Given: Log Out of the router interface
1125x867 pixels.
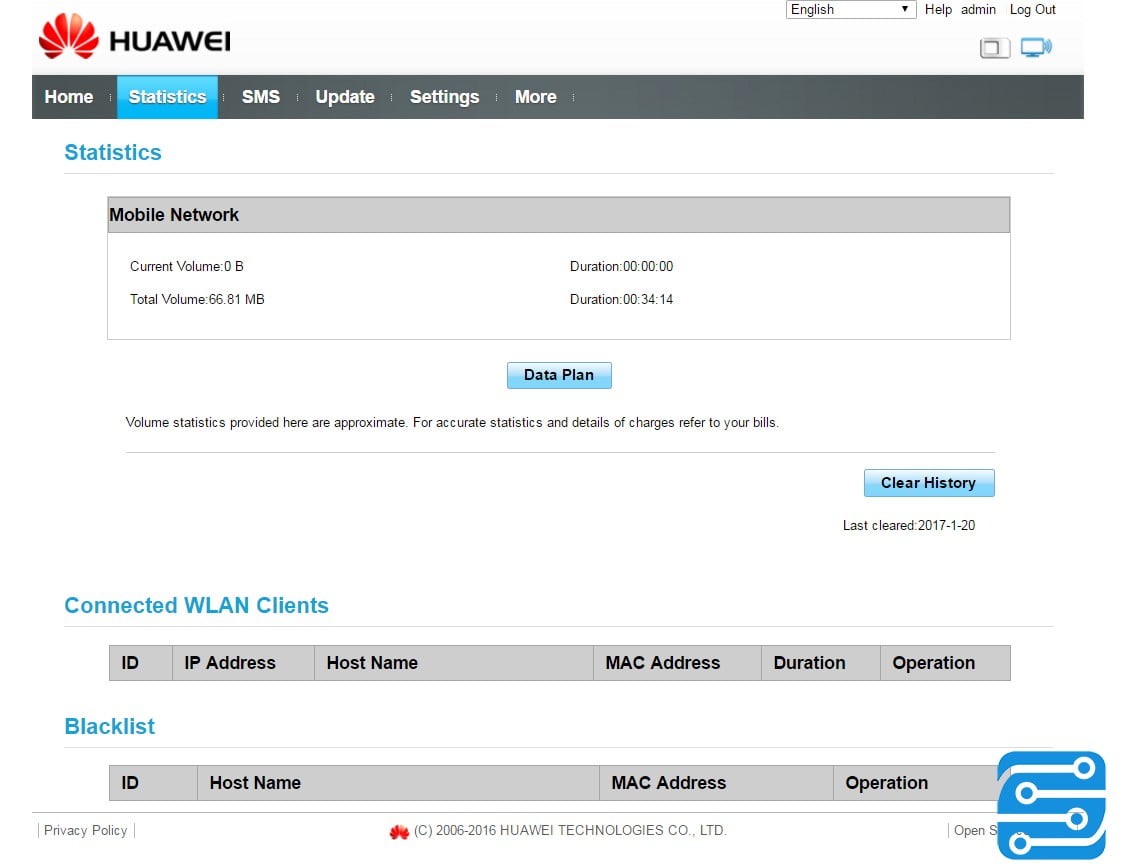Looking at the screenshot, I should pos(1032,9).
